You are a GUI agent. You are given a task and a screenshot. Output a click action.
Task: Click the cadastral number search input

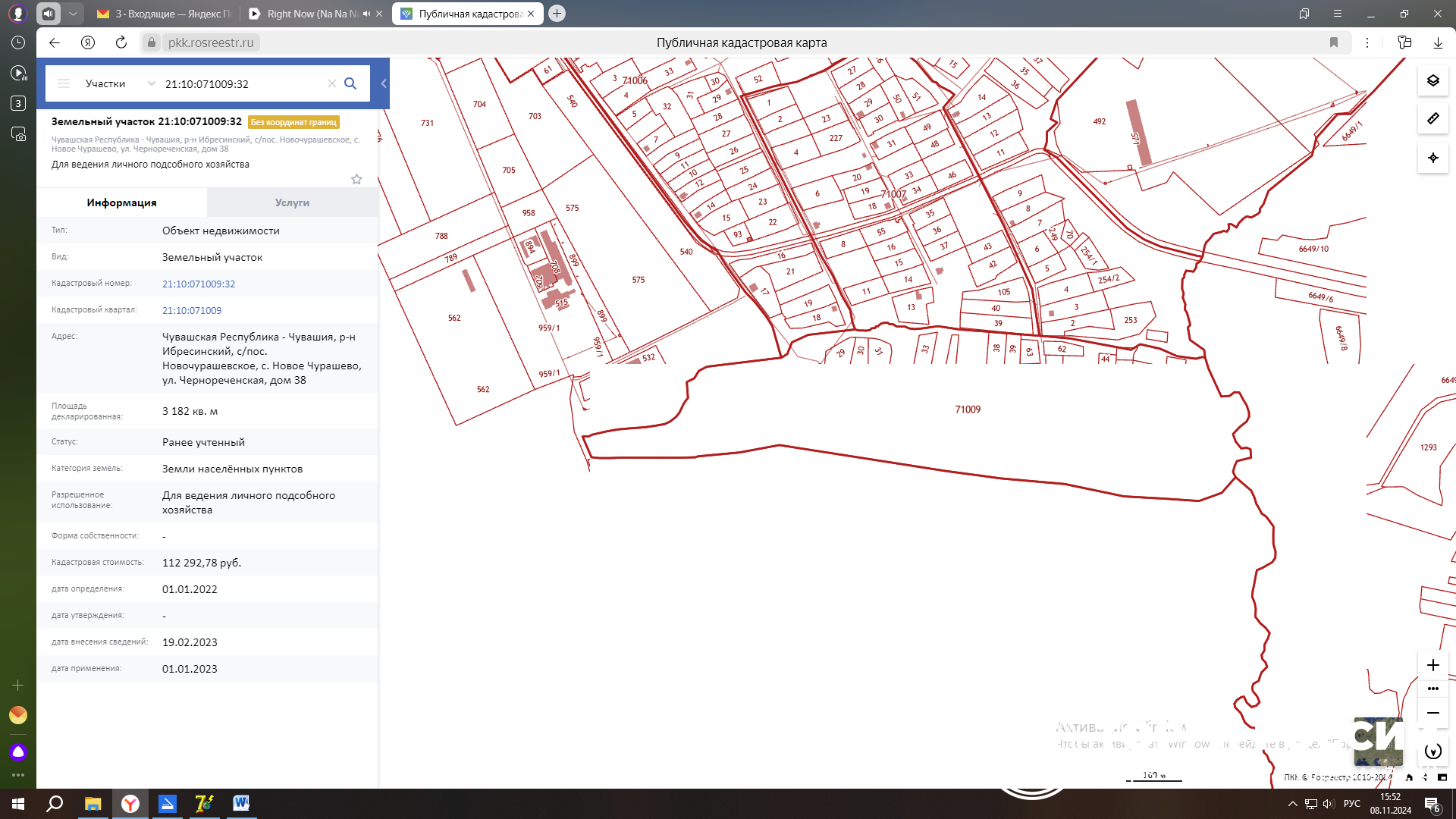243,83
